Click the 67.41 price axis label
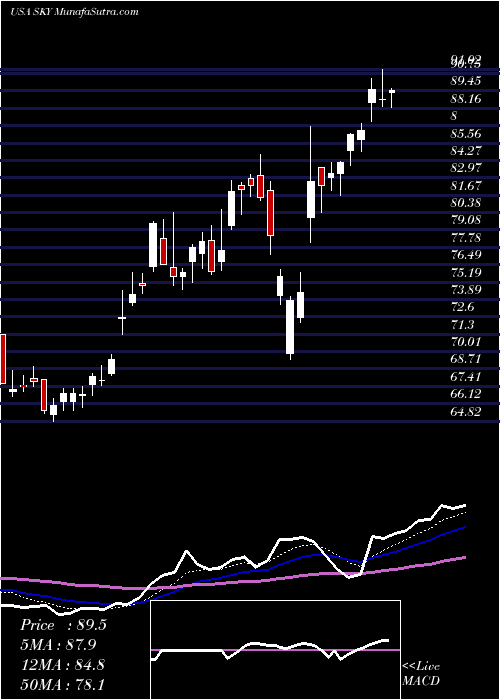Image resolution: width=500 pixels, height=700 pixels. pos(465,377)
